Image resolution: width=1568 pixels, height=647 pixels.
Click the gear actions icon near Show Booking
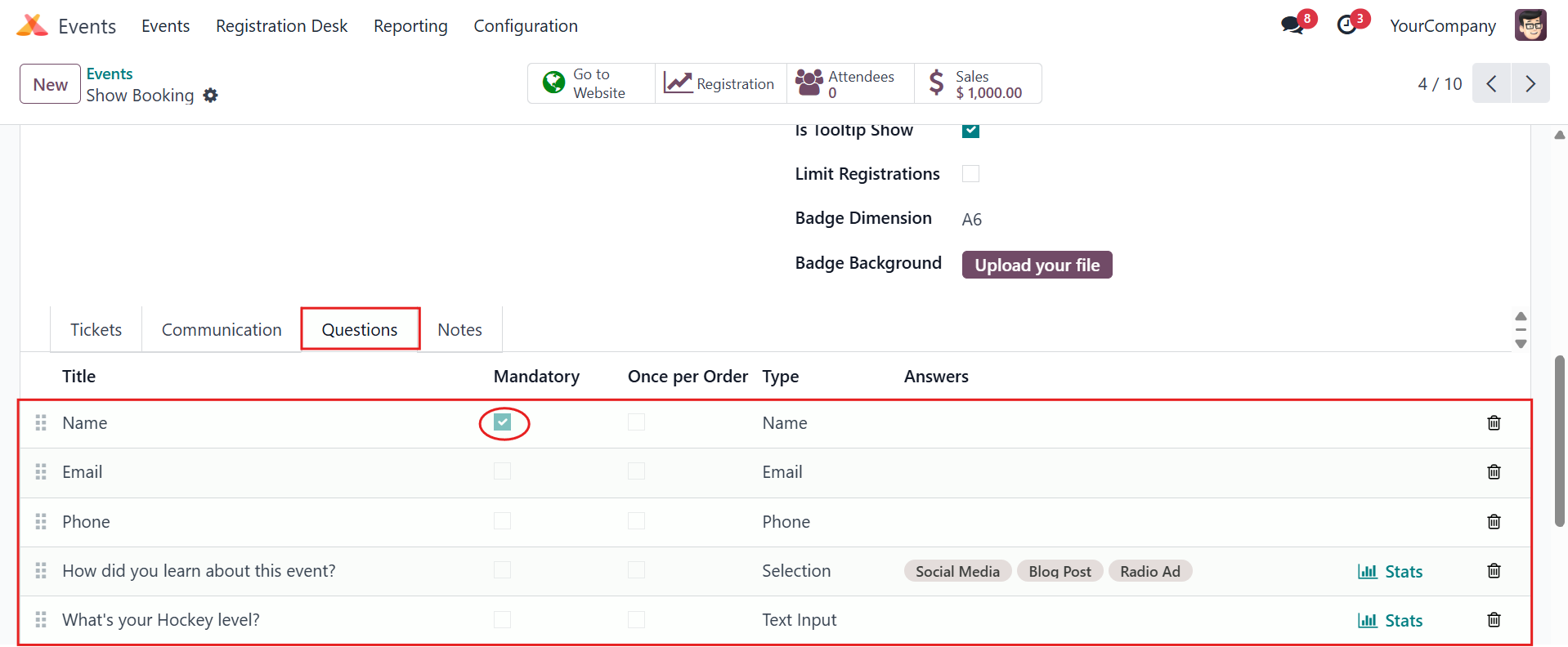pyautogui.click(x=211, y=96)
